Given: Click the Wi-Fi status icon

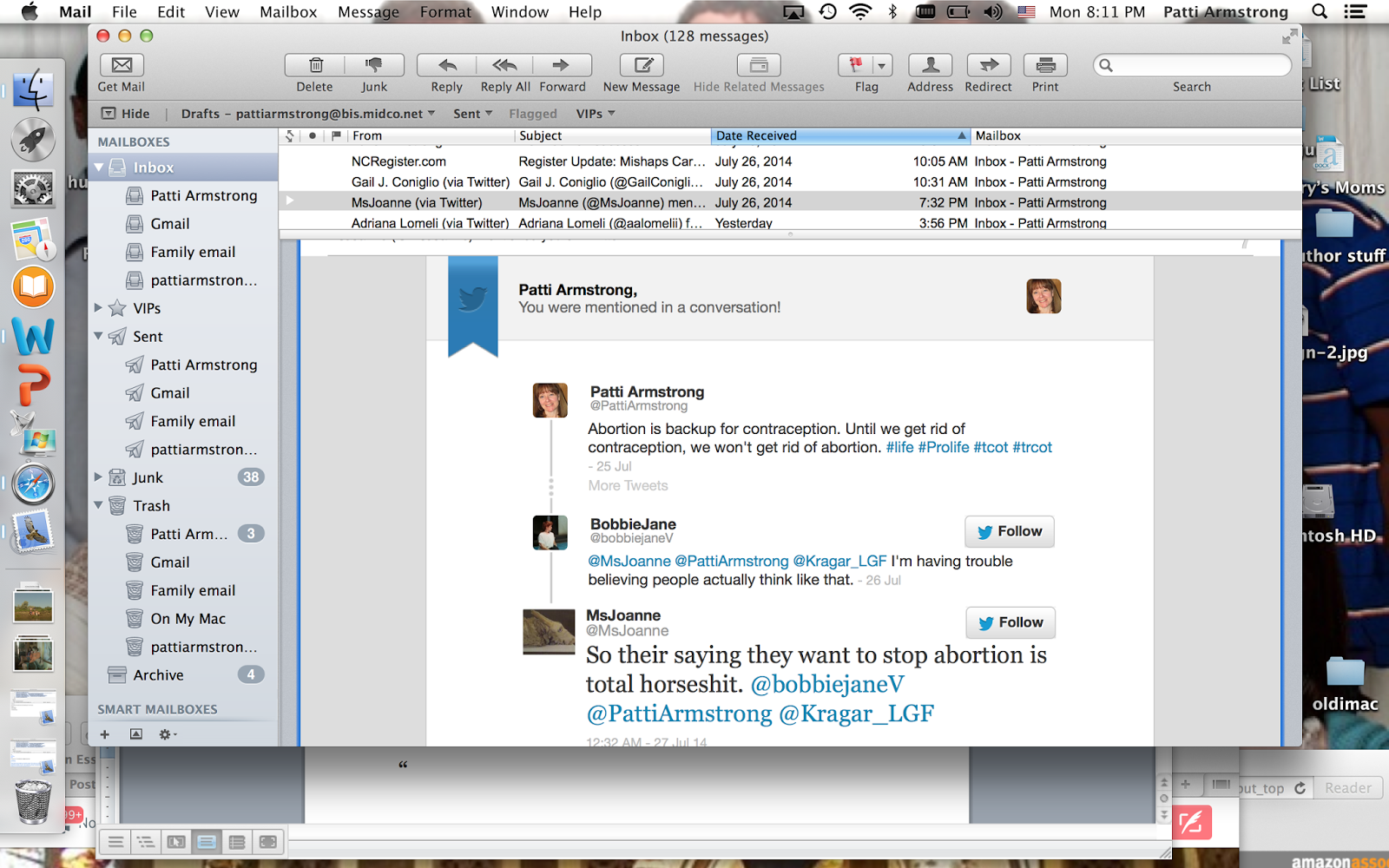Looking at the screenshot, I should pos(860,12).
